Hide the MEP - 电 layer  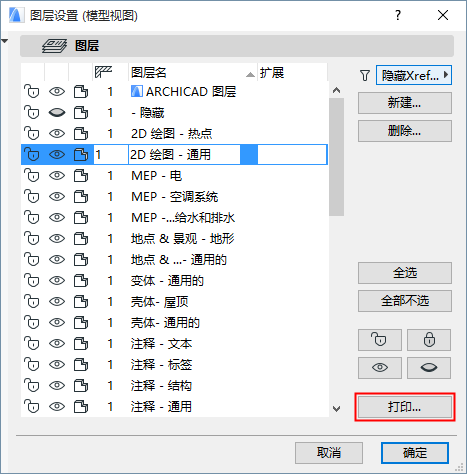[57, 176]
